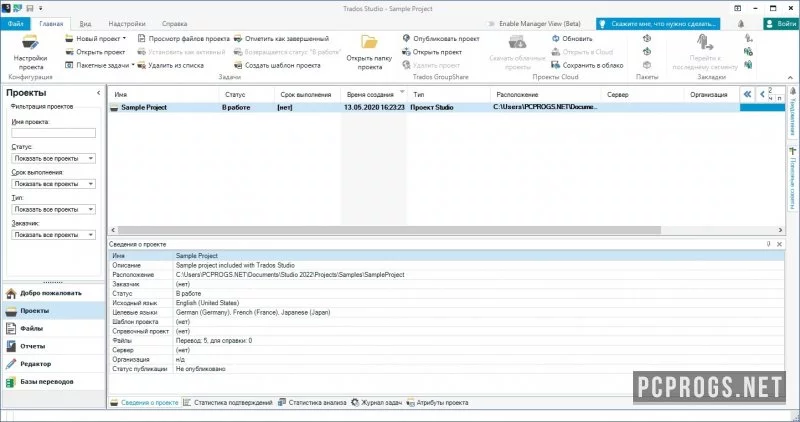The image size is (800, 422).
Task: Go to Файлы view
Action: (53, 329)
